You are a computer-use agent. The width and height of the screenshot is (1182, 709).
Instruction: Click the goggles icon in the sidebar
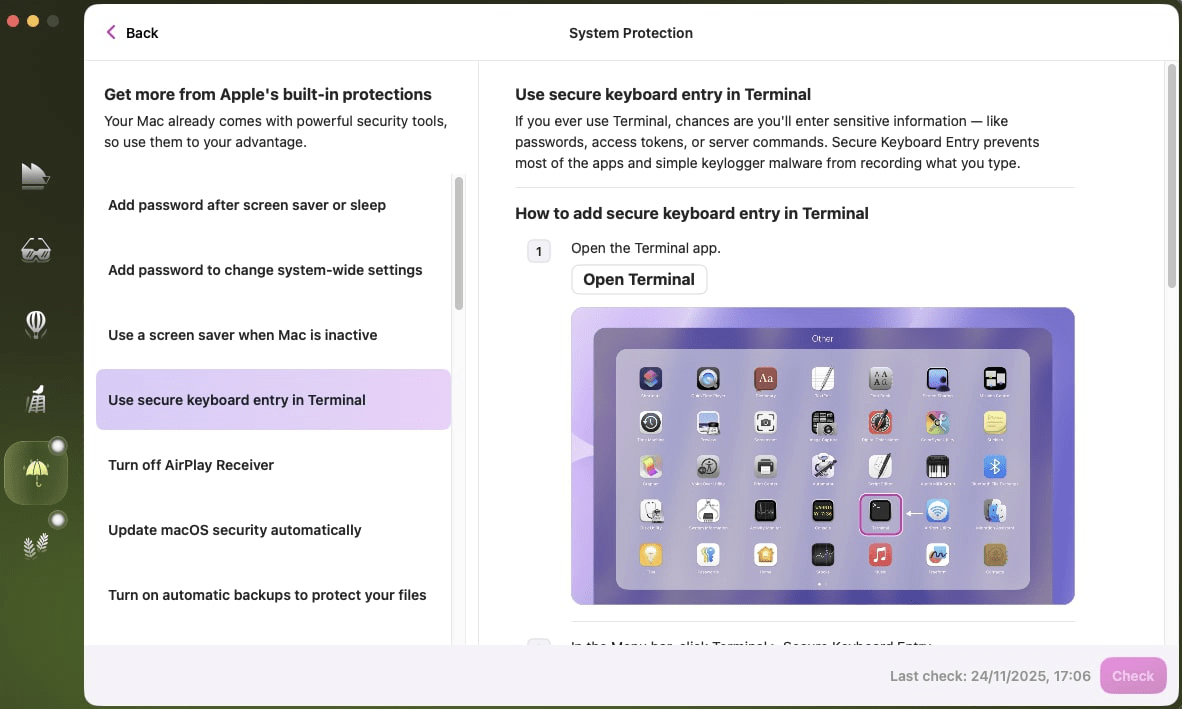coord(36,250)
